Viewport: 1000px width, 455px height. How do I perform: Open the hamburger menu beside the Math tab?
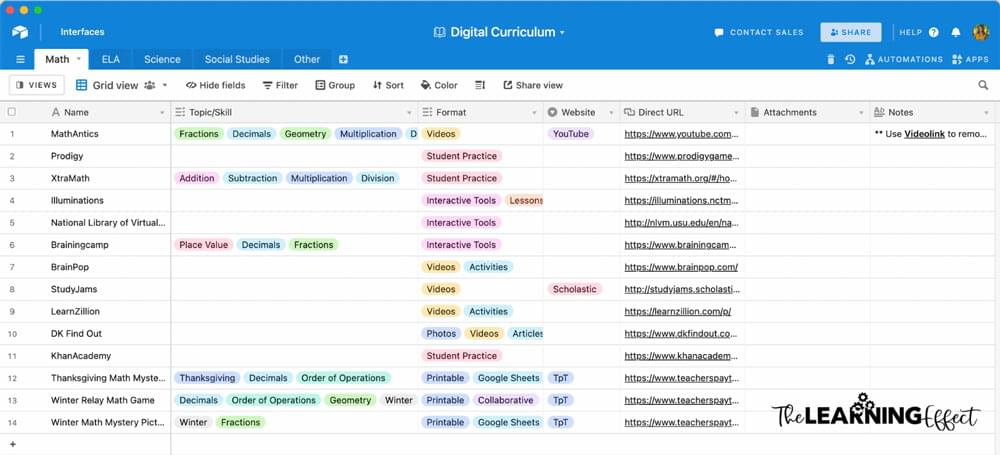(20, 59)
